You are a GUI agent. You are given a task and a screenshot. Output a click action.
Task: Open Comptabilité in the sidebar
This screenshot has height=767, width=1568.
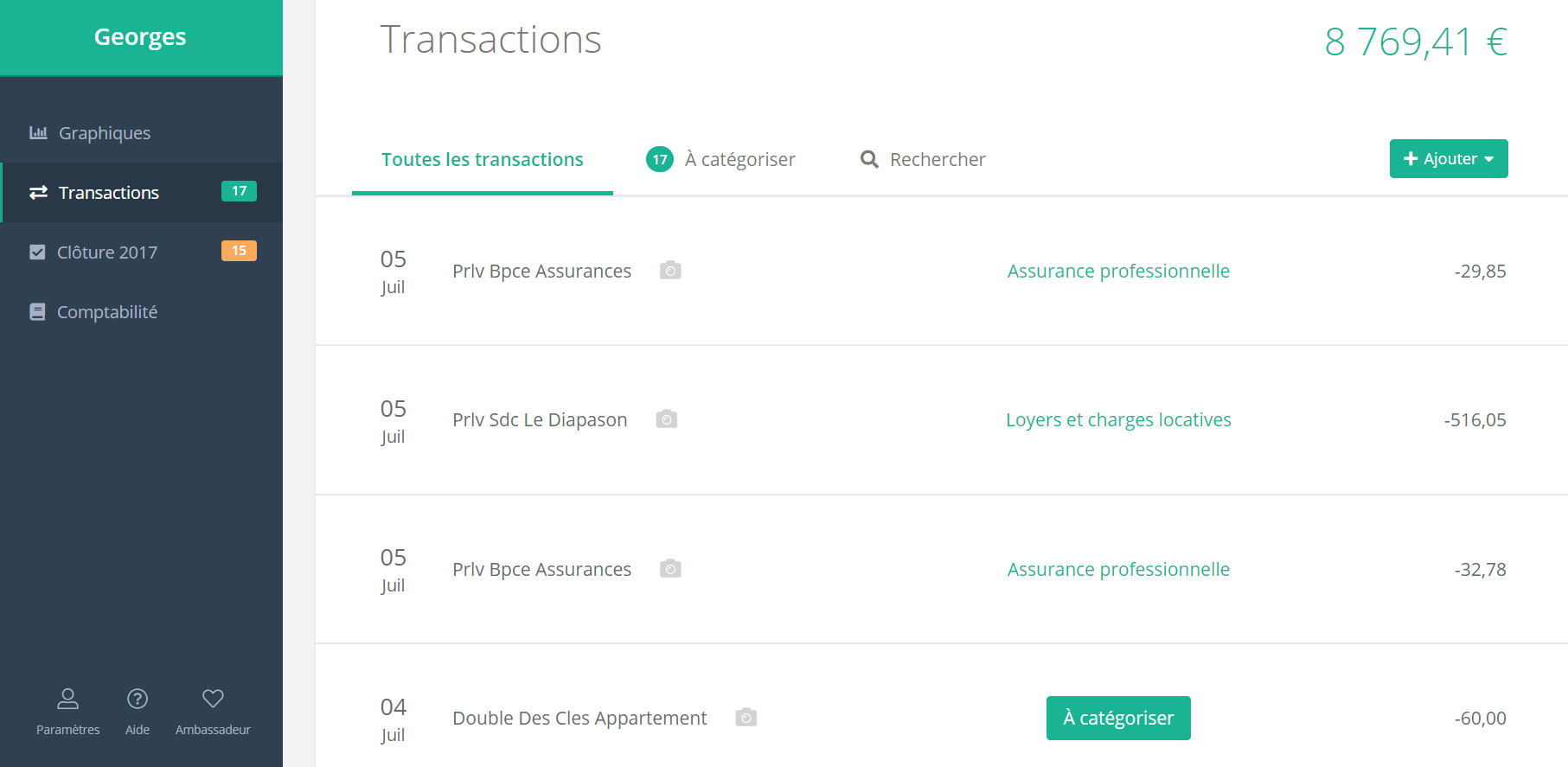141,311
